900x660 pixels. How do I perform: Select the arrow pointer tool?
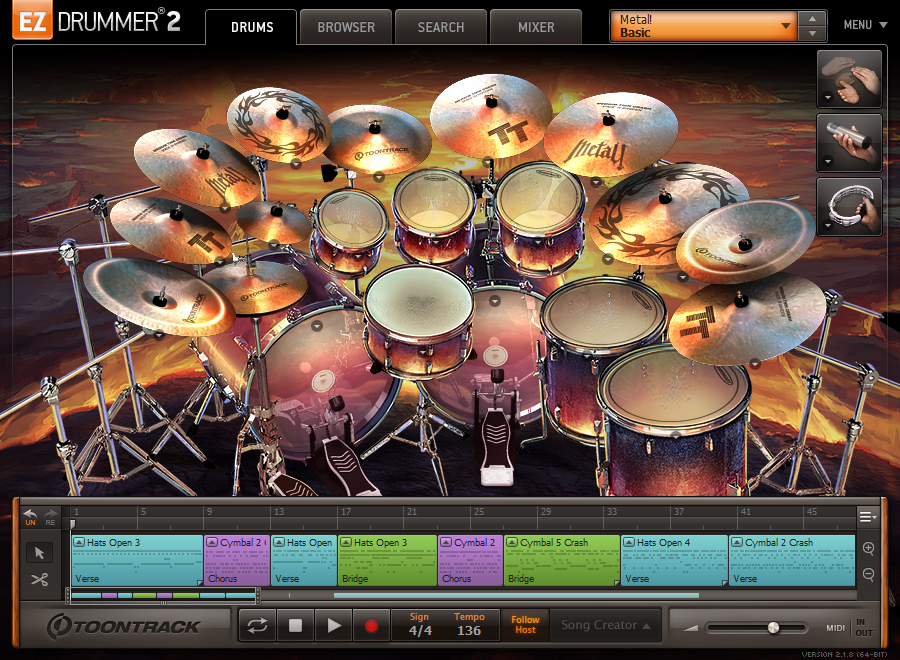click(x=39, y=553)
